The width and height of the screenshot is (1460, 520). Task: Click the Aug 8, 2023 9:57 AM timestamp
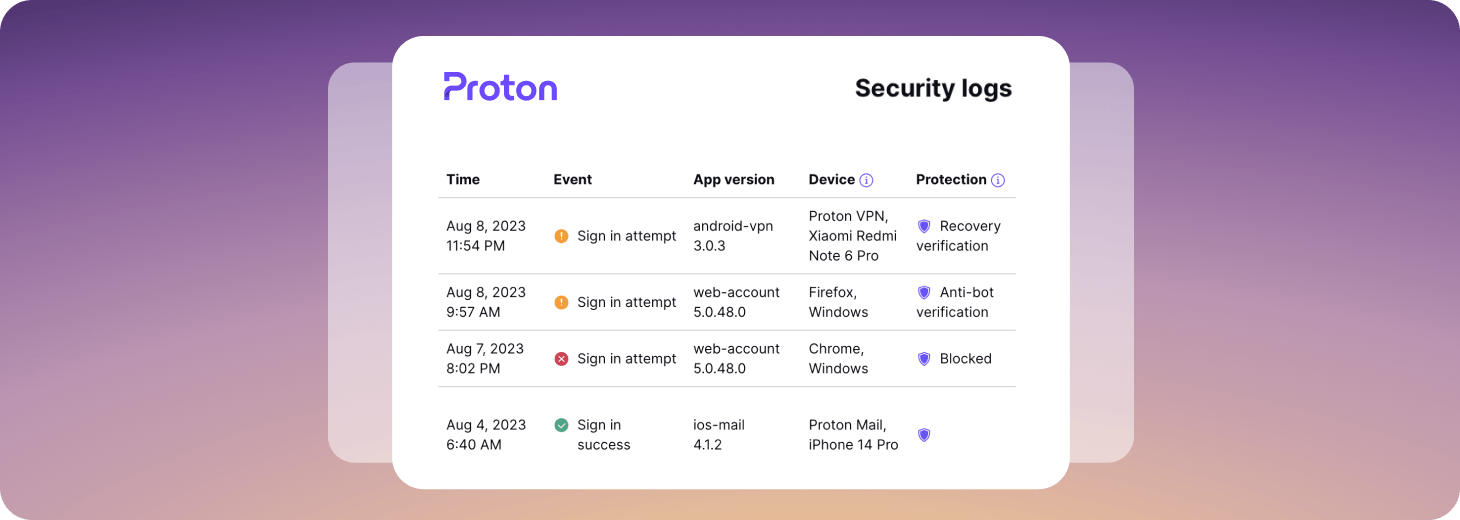[486, 302]
